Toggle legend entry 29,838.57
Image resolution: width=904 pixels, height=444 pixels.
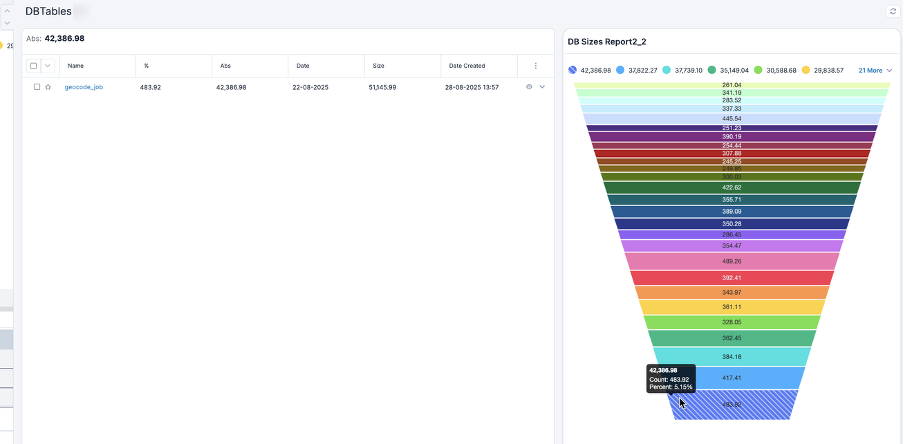[823, 70]
